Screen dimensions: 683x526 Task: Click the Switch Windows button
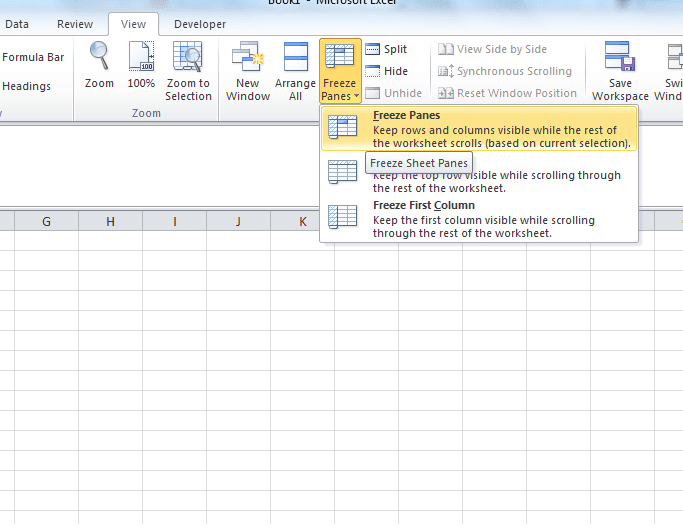pos(669,71)
